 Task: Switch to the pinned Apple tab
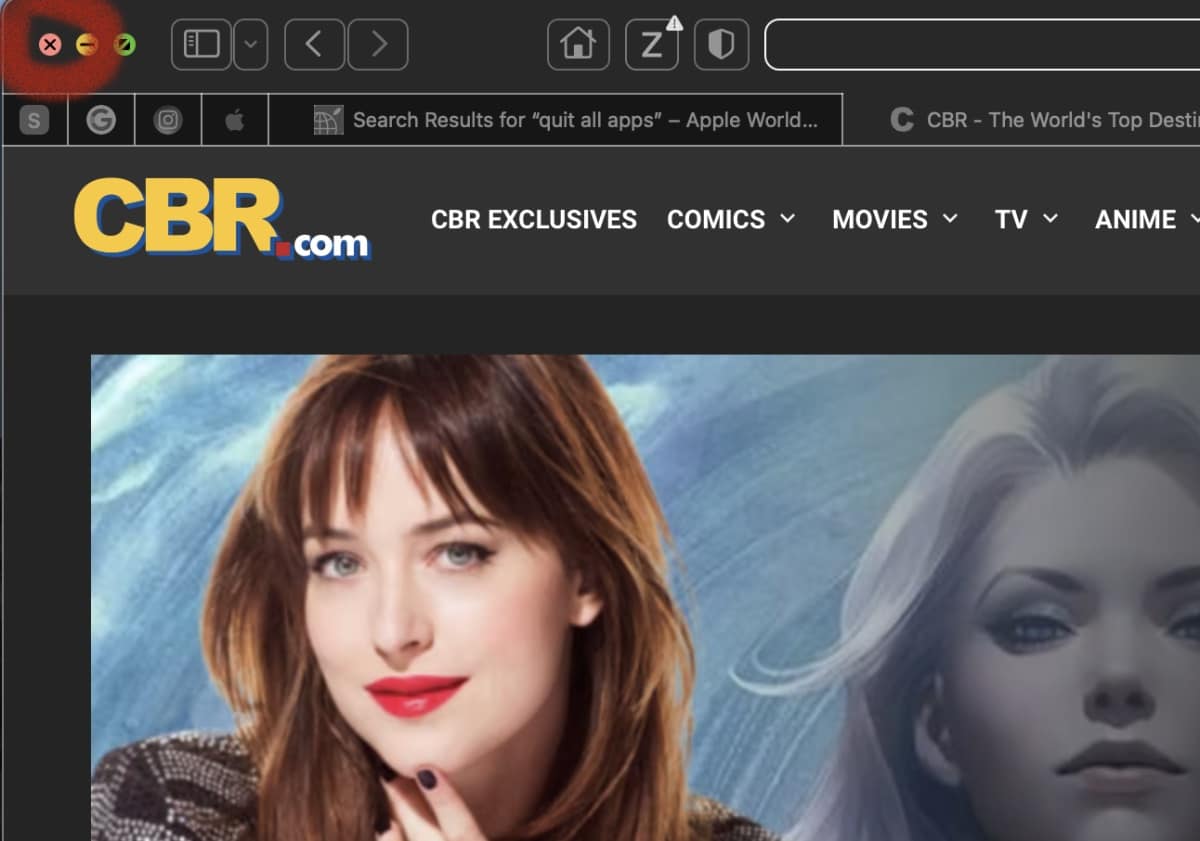pyautogui.click(x=235, y=121)
